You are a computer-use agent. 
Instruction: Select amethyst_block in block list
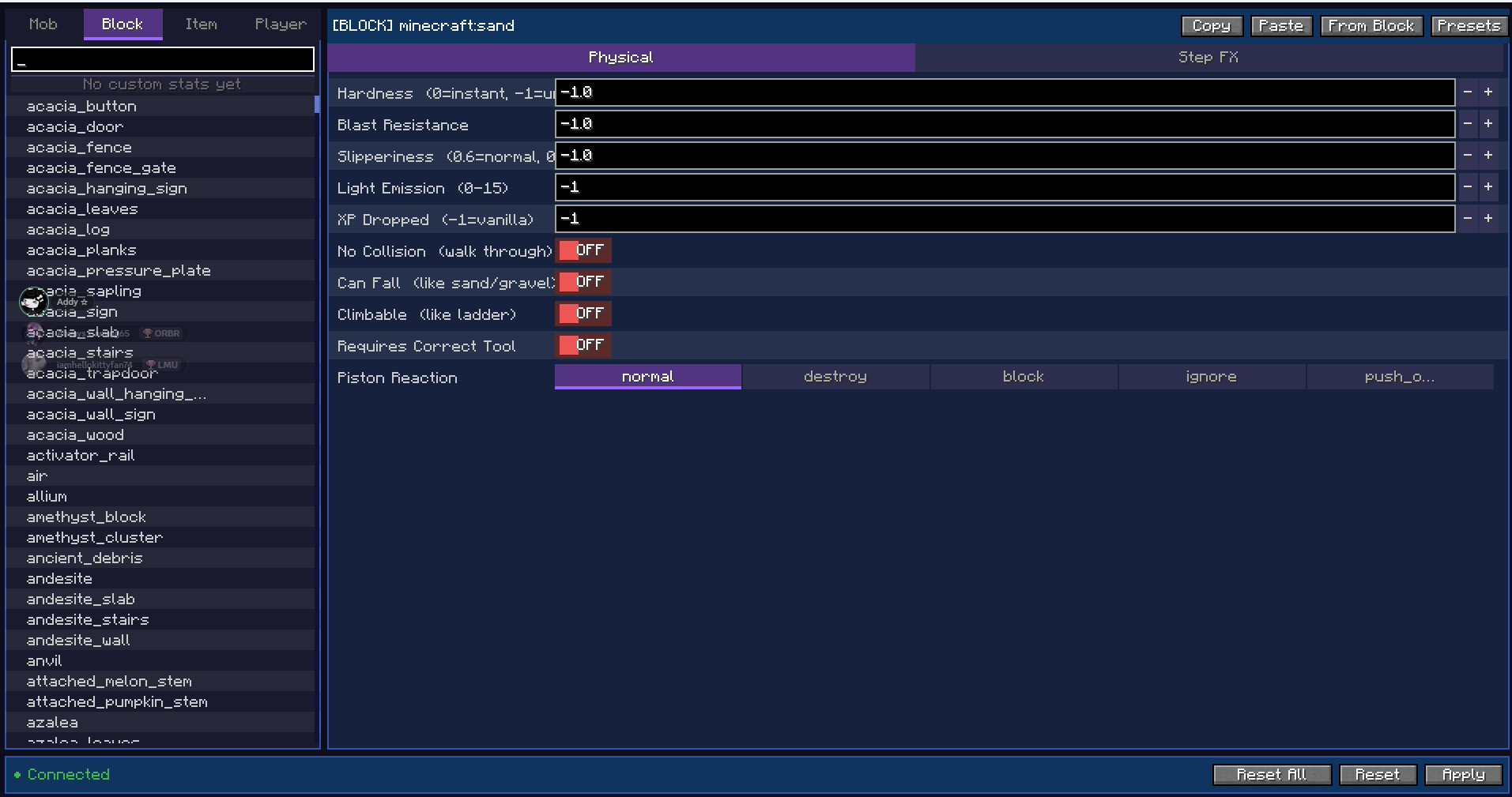coord(160,517)
